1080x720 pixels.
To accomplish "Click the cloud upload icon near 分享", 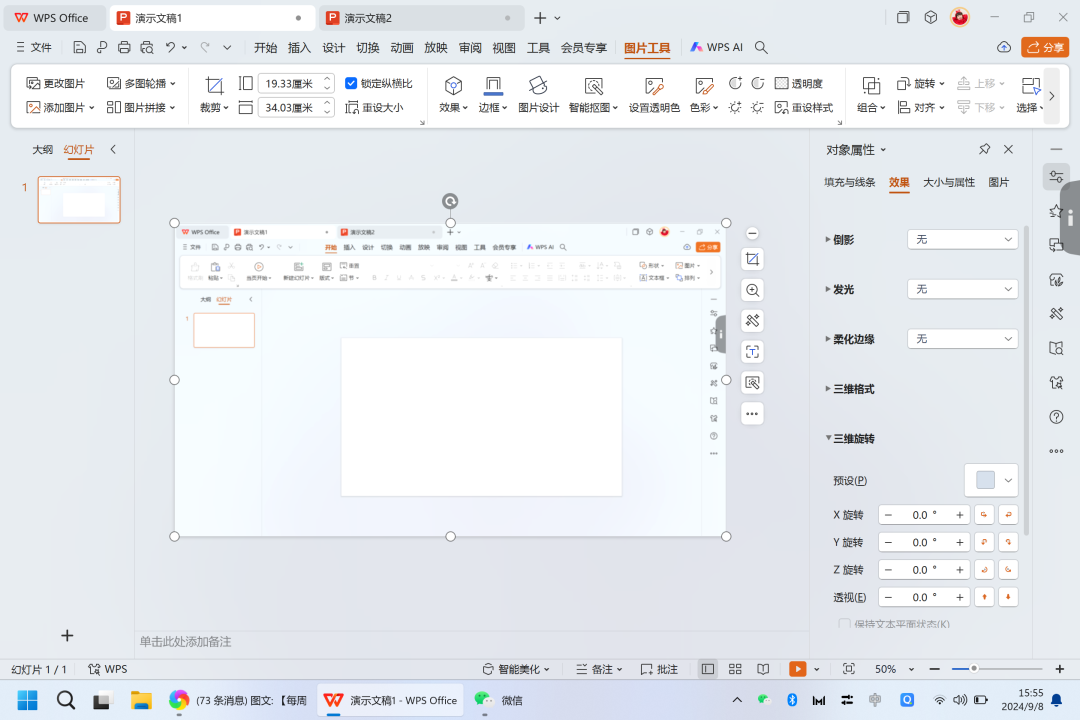I will (1004, 48).
